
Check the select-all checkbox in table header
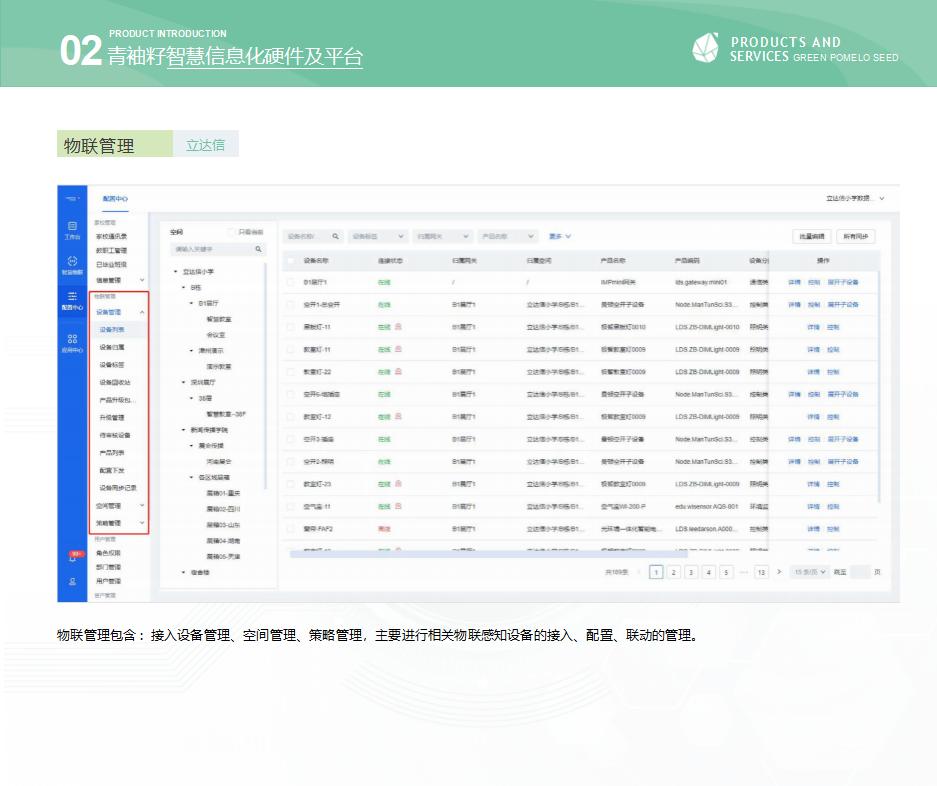pyautogui.click(x=291, y=261)
